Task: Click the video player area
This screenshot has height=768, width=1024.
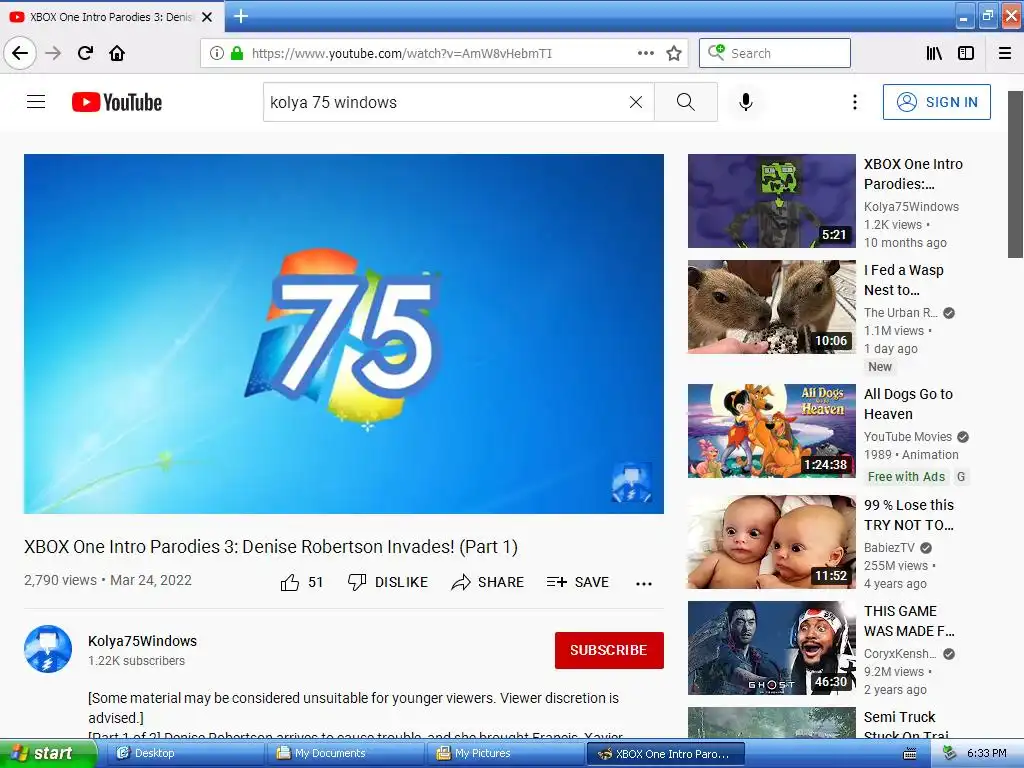Action: (344, 334)
